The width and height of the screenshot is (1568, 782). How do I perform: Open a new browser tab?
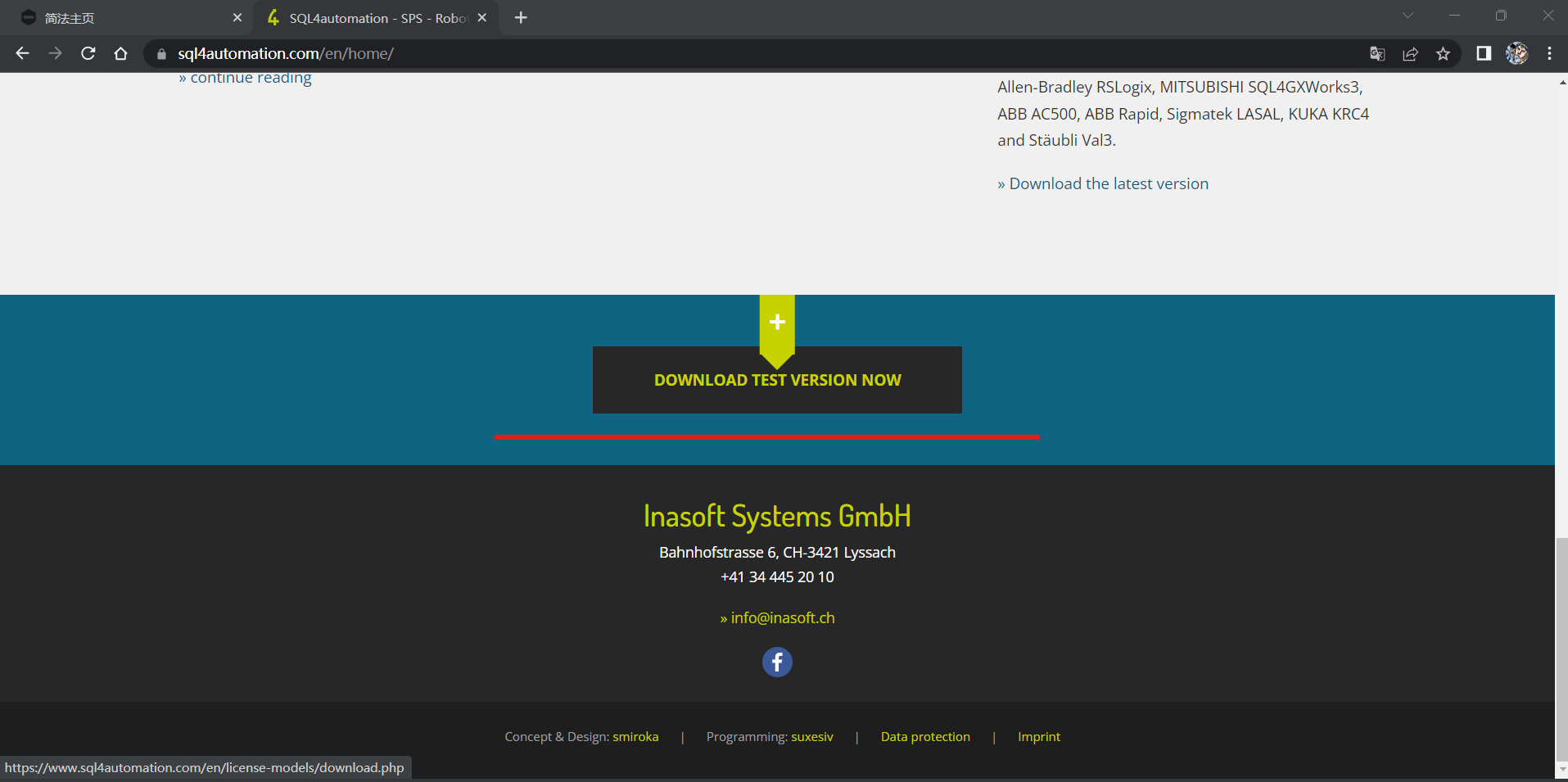pyautogui.click(x=521, y=17)
